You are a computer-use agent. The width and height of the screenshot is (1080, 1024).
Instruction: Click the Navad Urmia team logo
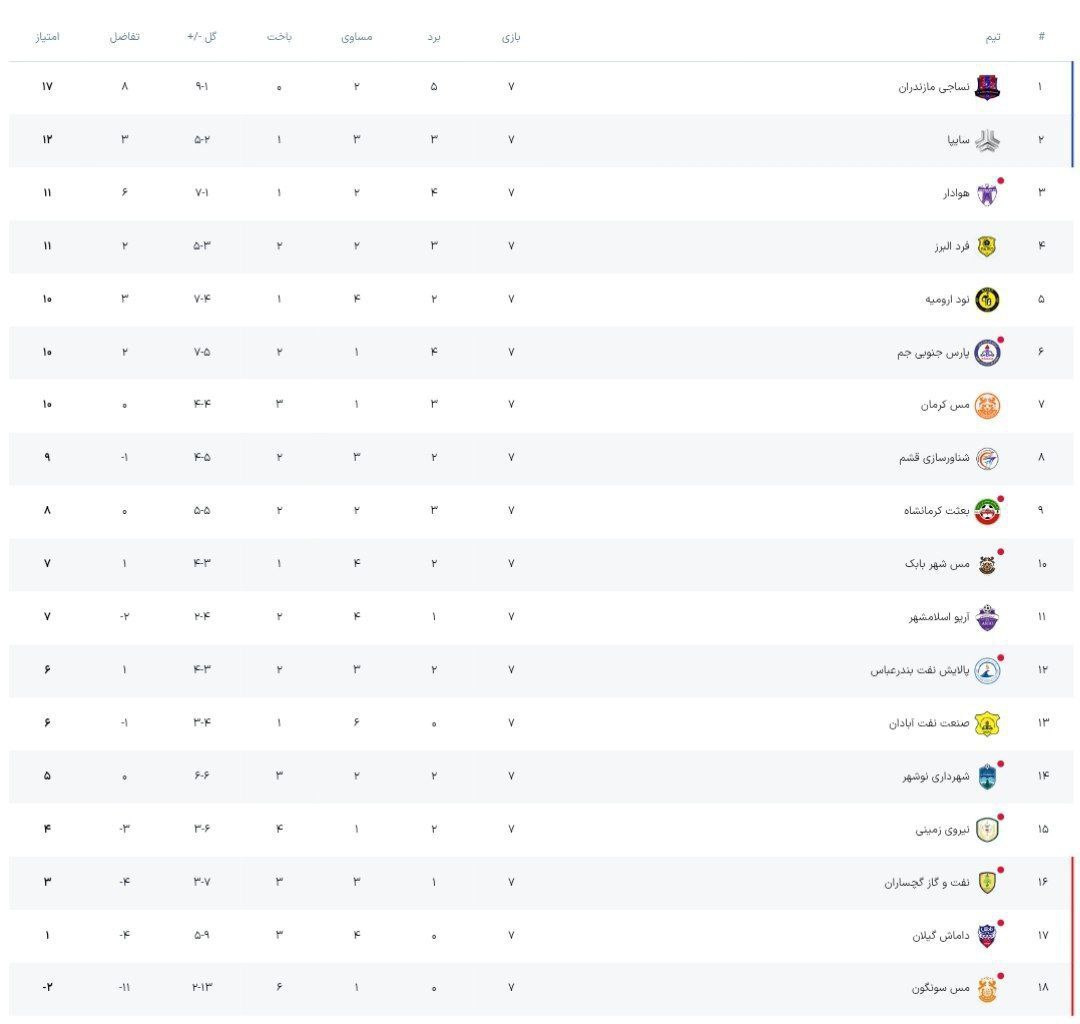point(987,299)
